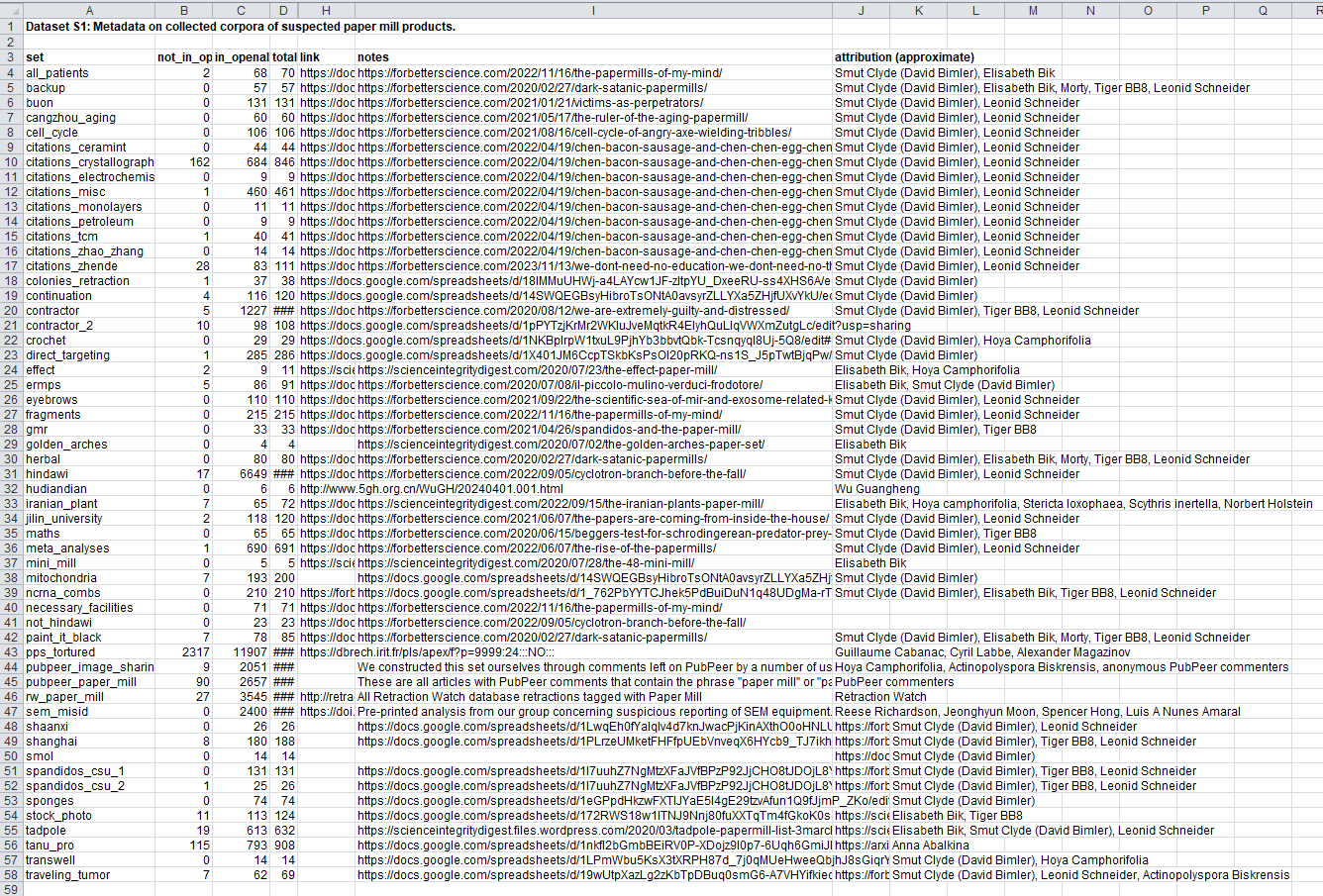Click the 'tanu_pro' set cell
This screenshot has height=896, width=1323.
click(50, 846)
